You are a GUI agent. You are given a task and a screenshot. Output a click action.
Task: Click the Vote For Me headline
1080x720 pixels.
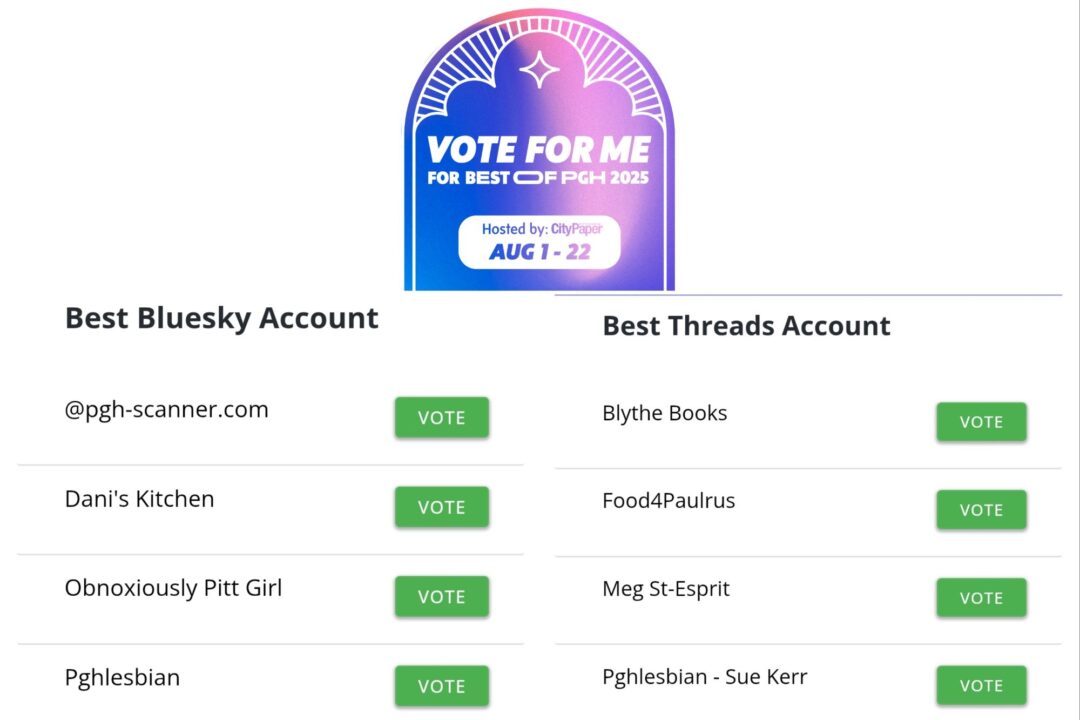(539, 150)
